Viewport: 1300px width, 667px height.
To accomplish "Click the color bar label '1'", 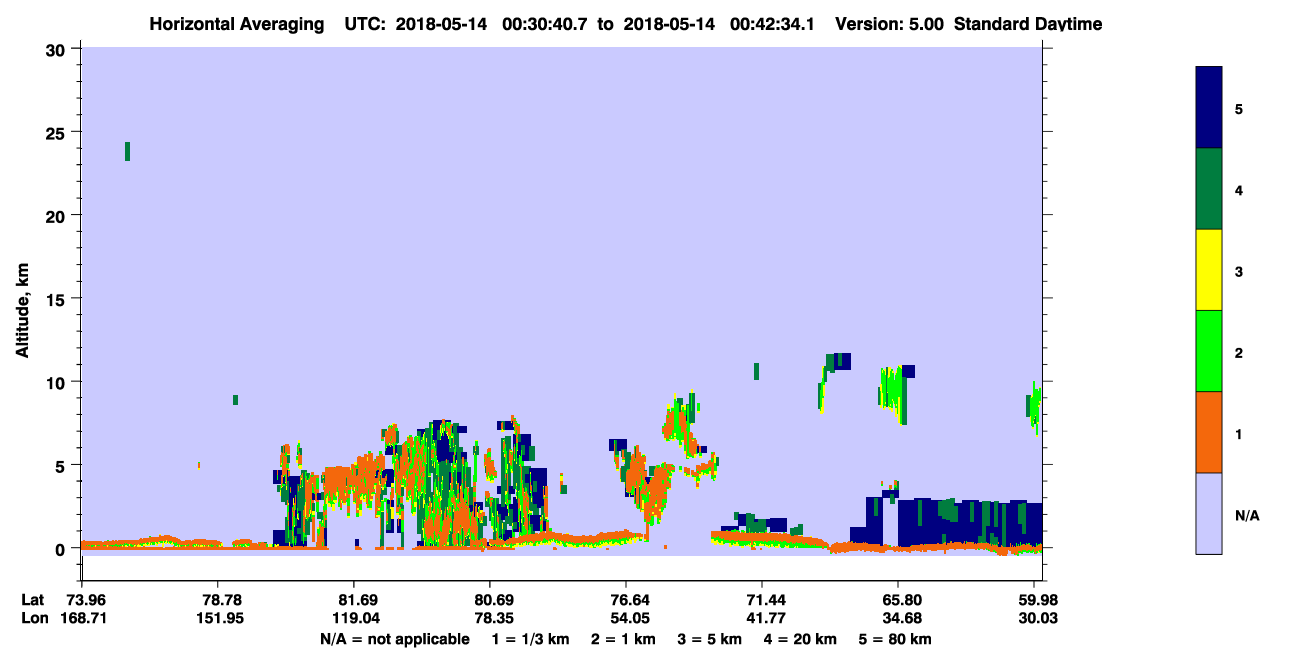I will coord(1239,434).
